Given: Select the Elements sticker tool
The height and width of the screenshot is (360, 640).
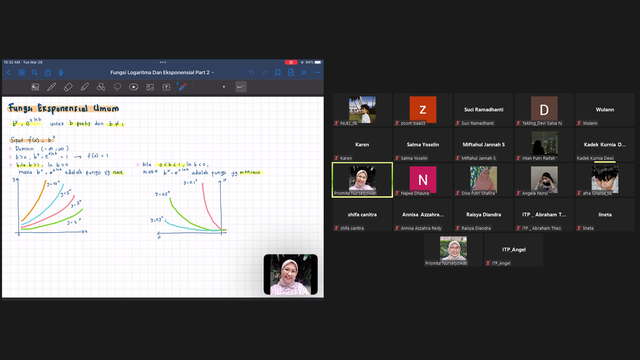Looking at the screenshot, I should click(x=133, y=87).
